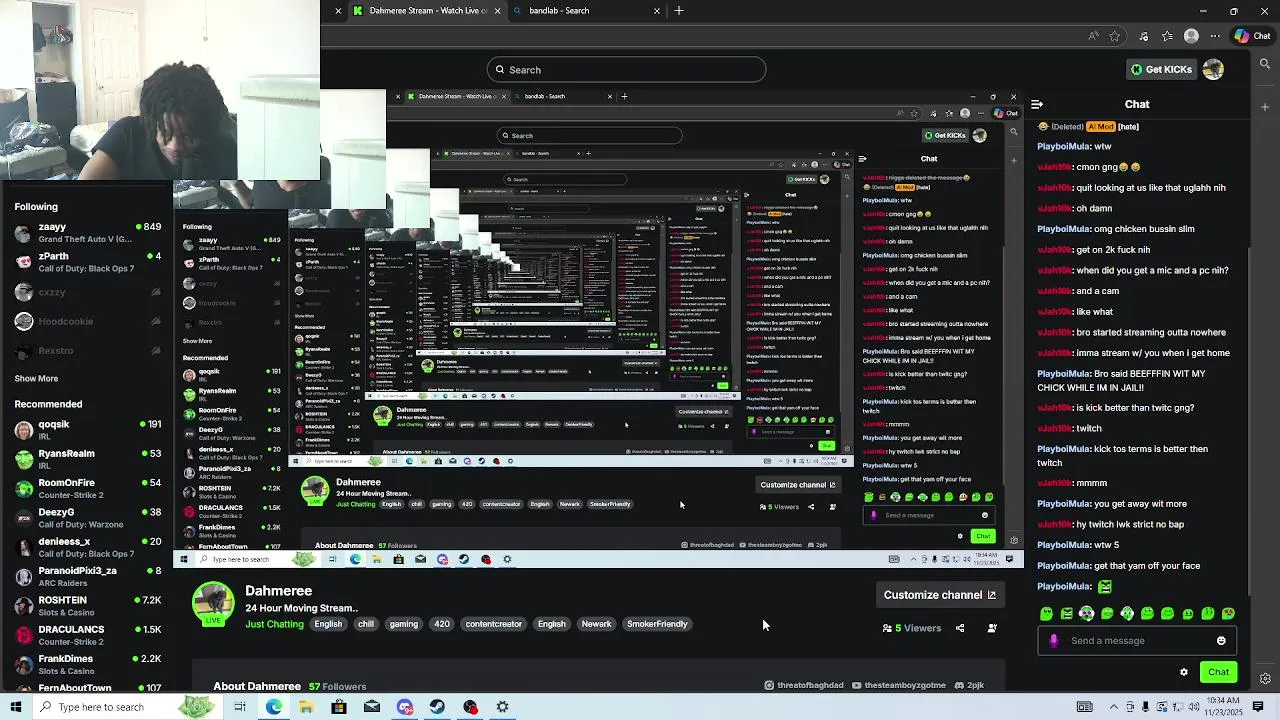The height and width of the screenshot is (720, 1280).
Task: Open Steam from the taskbar
Action: coord(437,707)
